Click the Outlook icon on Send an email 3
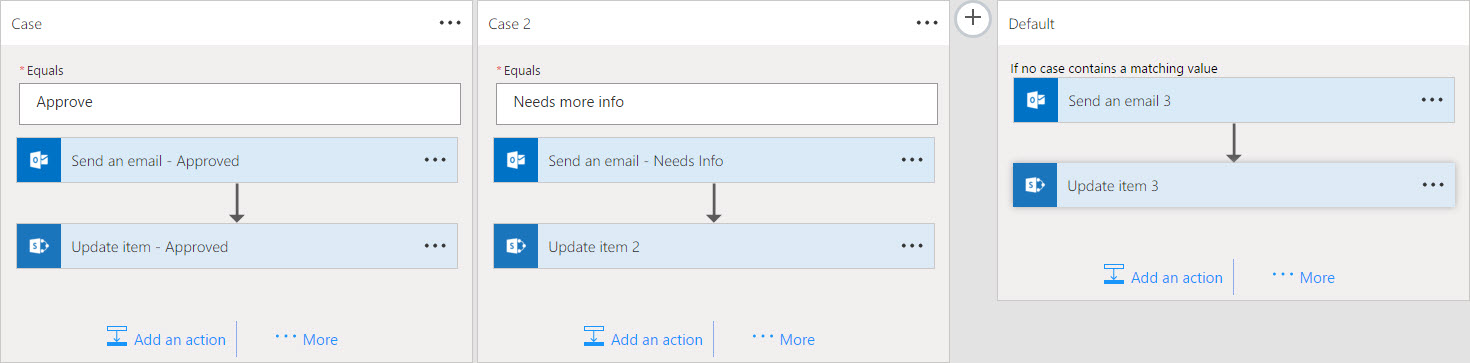 pyautogui.click(x=1036, y=100)
